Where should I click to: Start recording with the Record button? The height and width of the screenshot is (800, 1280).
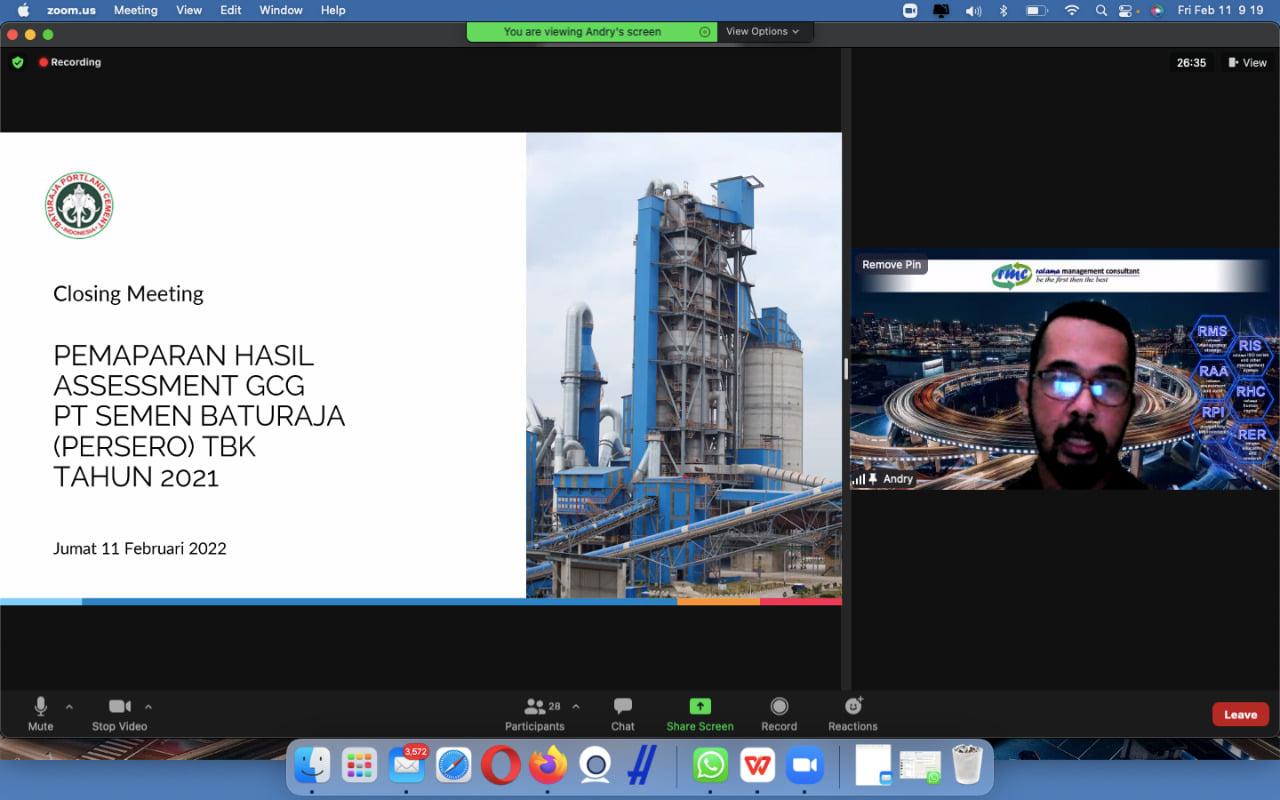pyautogui.click(x=779, y=713)
